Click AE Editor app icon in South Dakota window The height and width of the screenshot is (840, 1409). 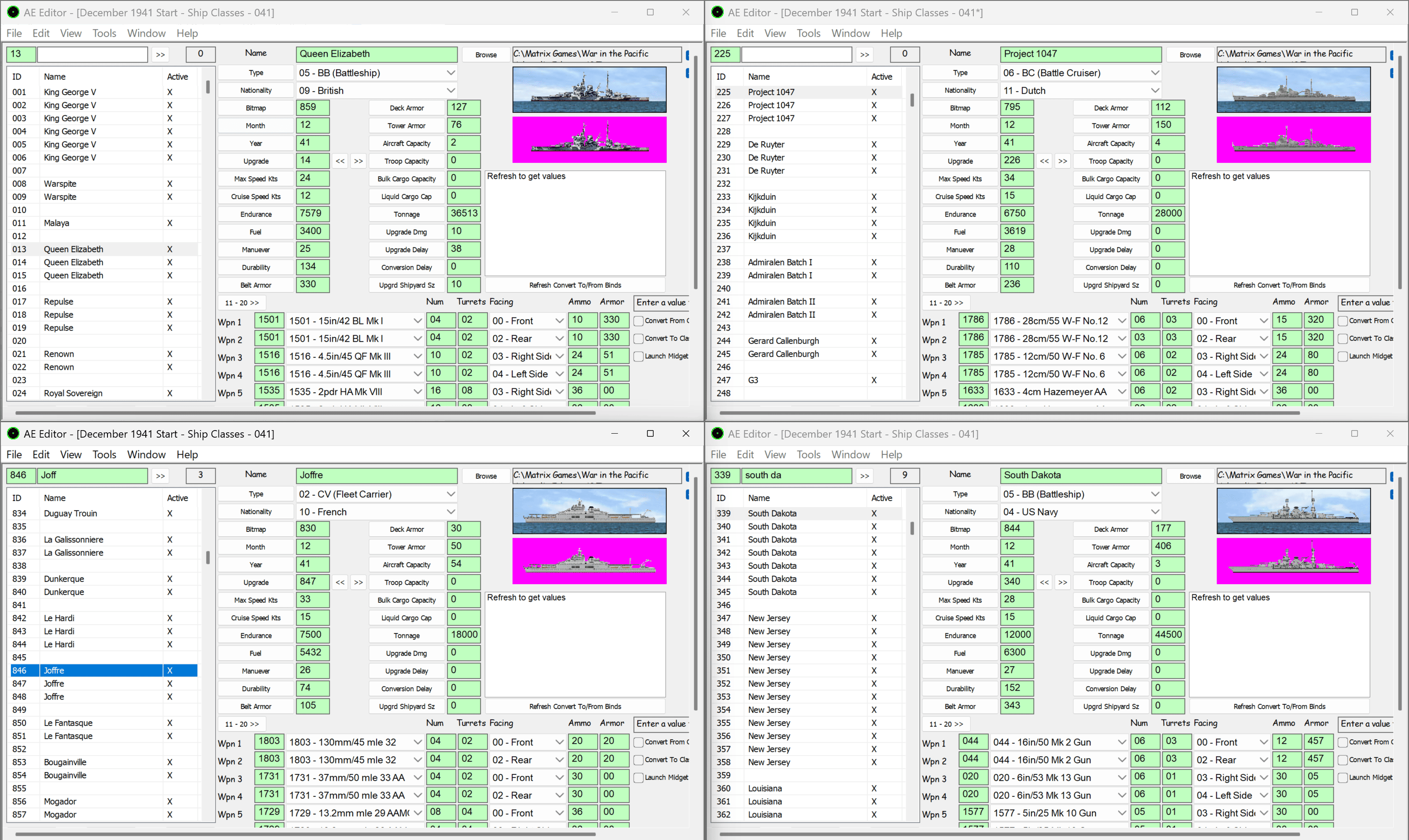click(717, 433)
